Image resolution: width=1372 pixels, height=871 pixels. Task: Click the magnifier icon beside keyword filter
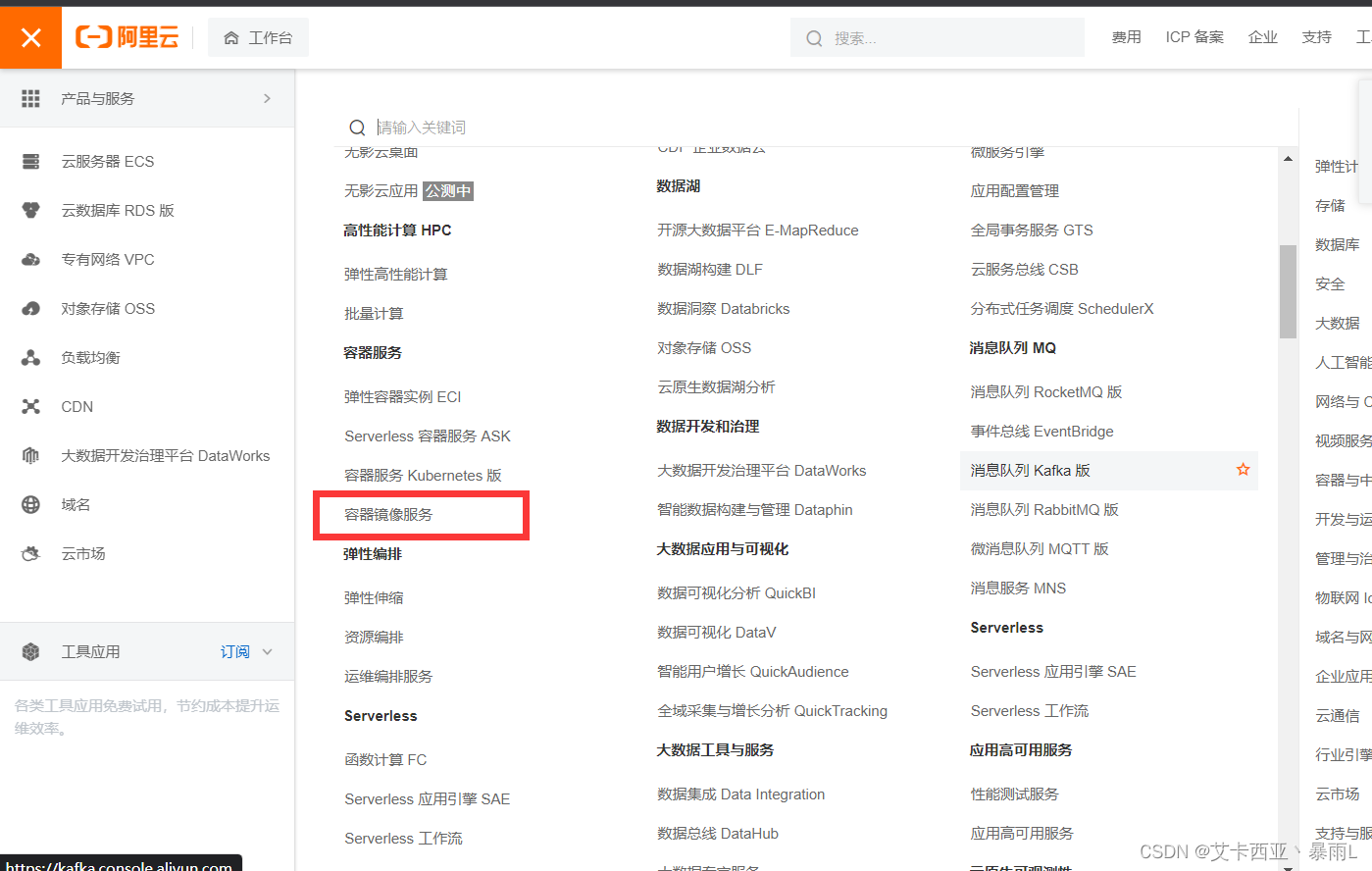coord(357,128)
